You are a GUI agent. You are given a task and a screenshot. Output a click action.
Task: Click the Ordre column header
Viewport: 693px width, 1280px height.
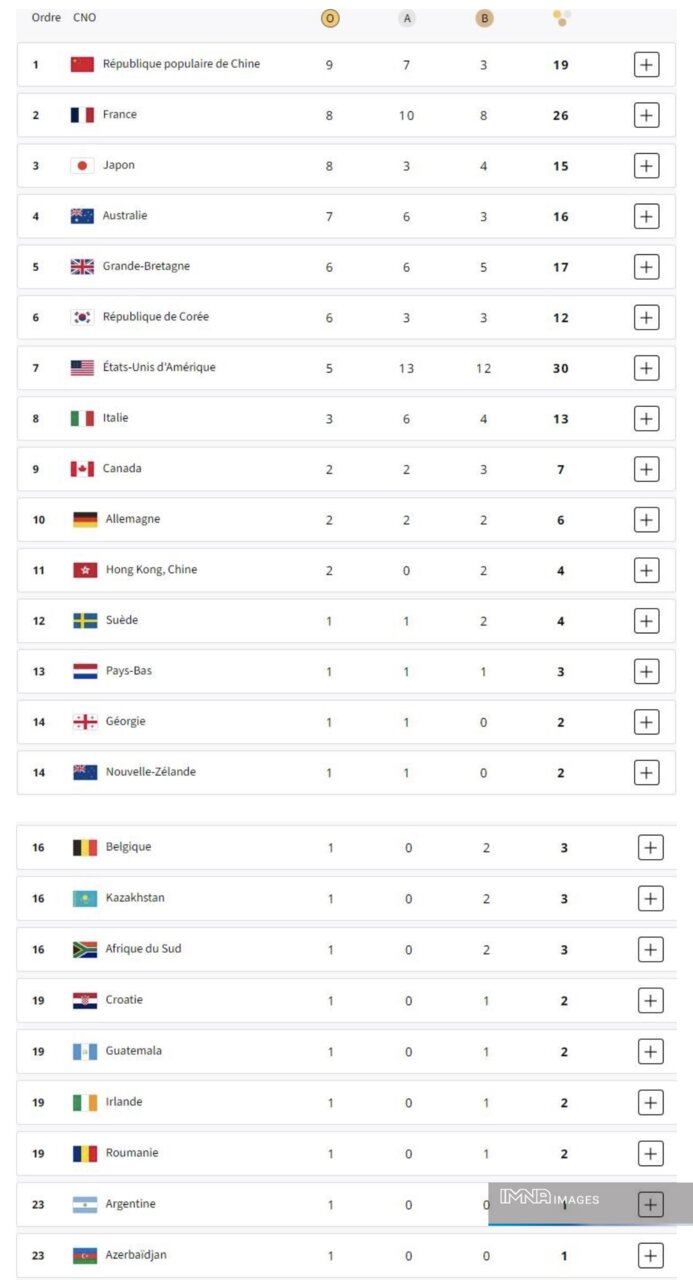(x=46, y=18)
